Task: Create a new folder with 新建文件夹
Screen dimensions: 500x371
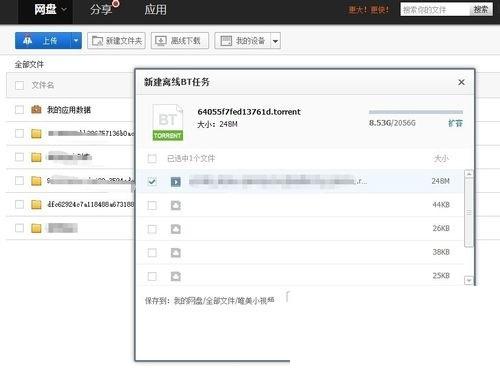Action: pyautogui.click(x=116, y=41)
